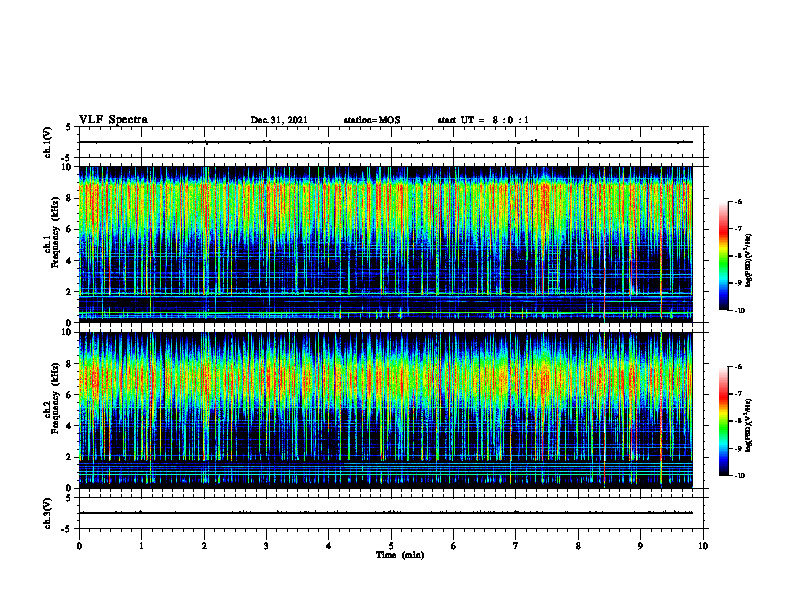Click the 'start UT = 8 : 0 : 1' text
This screenshot has width=792, height=612.
[x=483, y=120]
